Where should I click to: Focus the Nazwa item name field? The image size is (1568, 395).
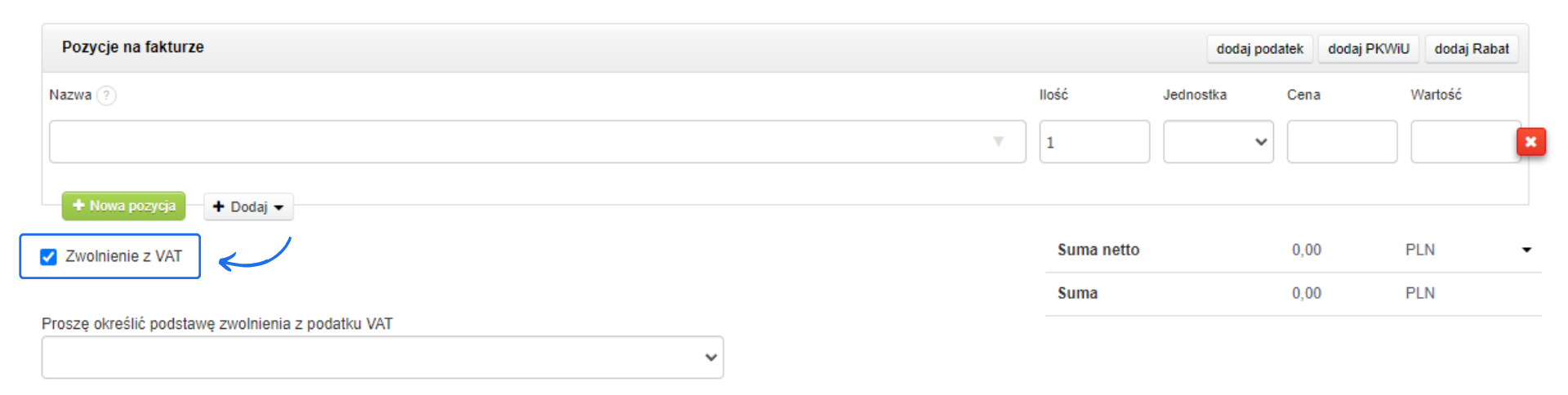[523, 142]
